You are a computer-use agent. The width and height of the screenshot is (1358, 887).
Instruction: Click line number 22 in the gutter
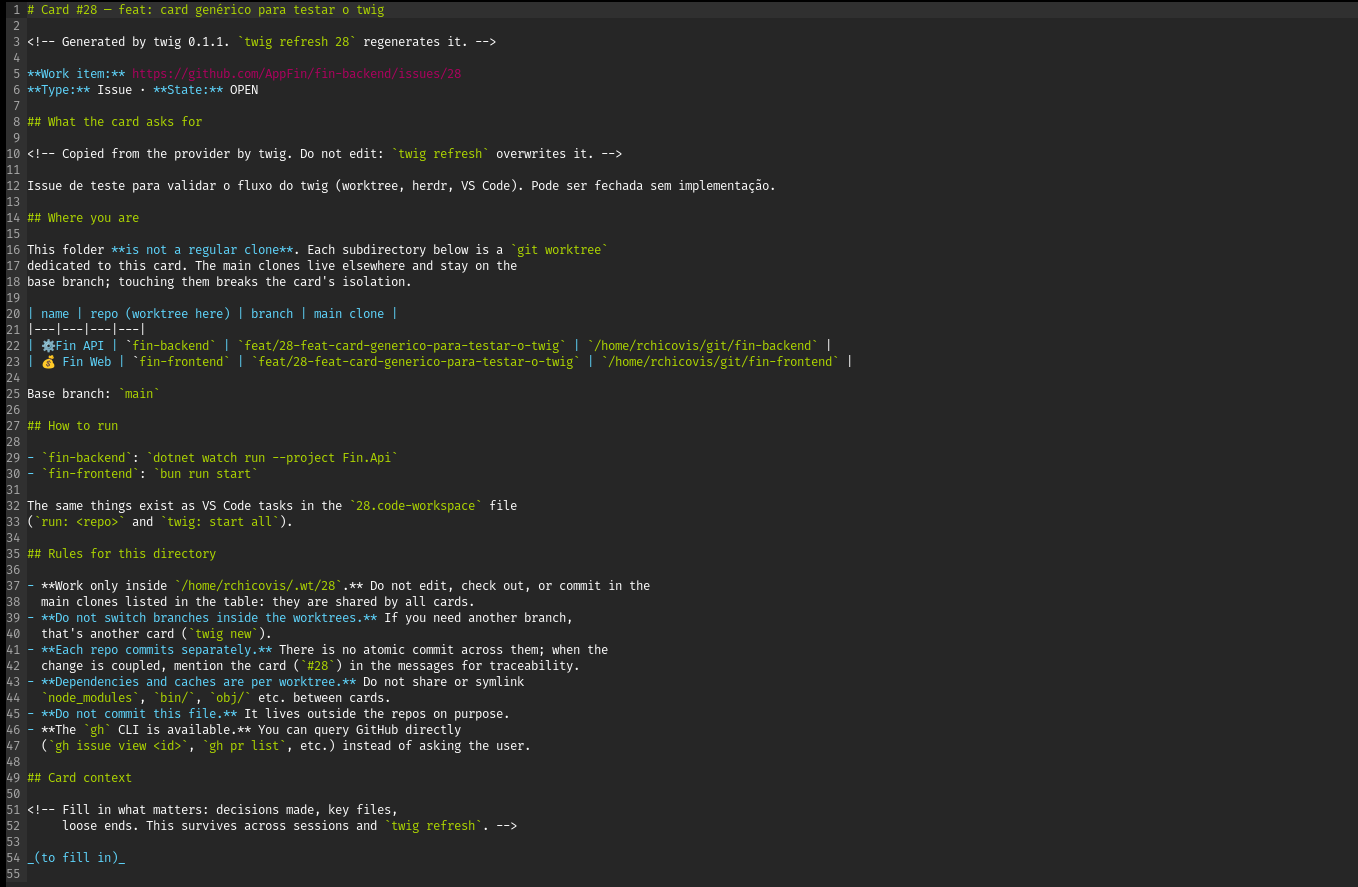[x=13, y=346]
